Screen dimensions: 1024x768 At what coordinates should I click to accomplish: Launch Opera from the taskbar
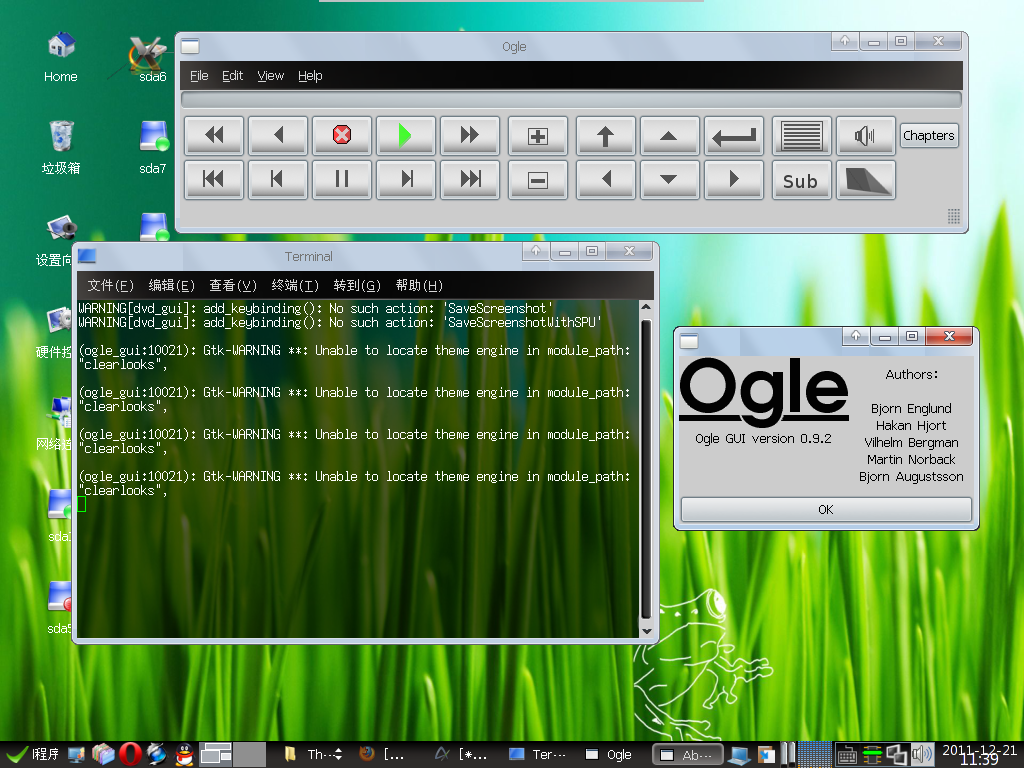(130, 754)
